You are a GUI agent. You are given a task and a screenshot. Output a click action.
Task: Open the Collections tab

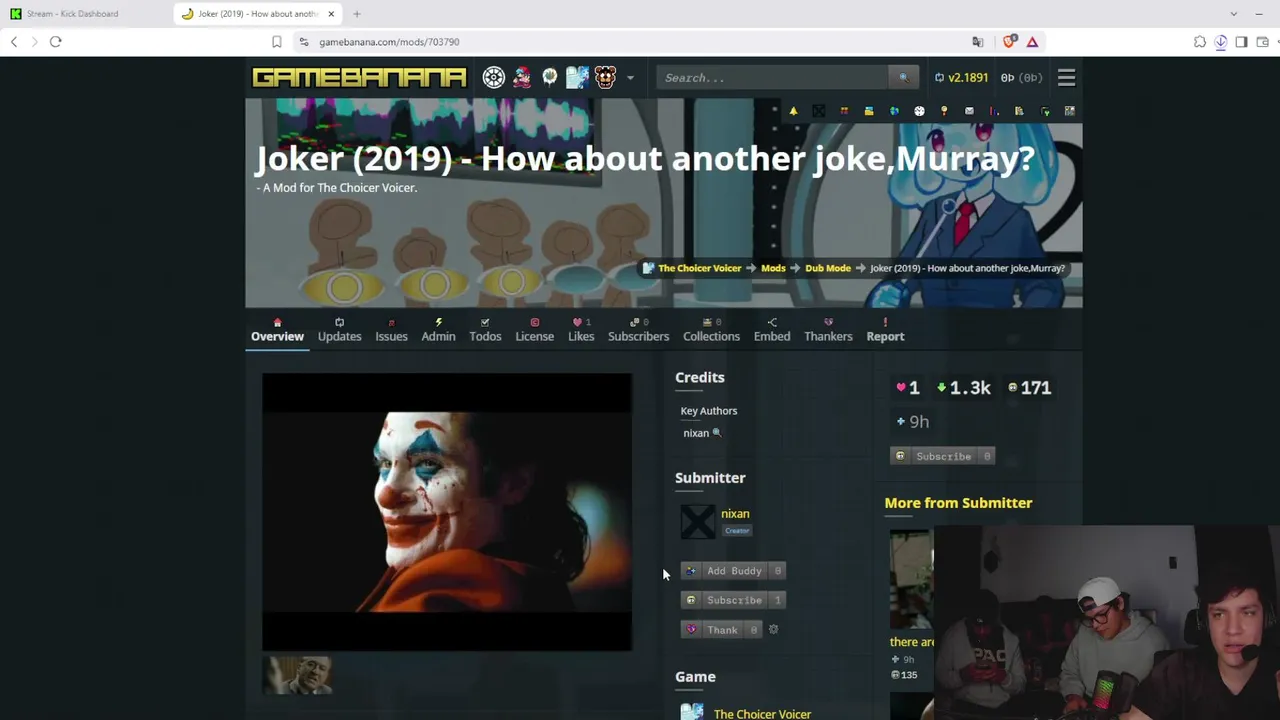tap(711, 330)
